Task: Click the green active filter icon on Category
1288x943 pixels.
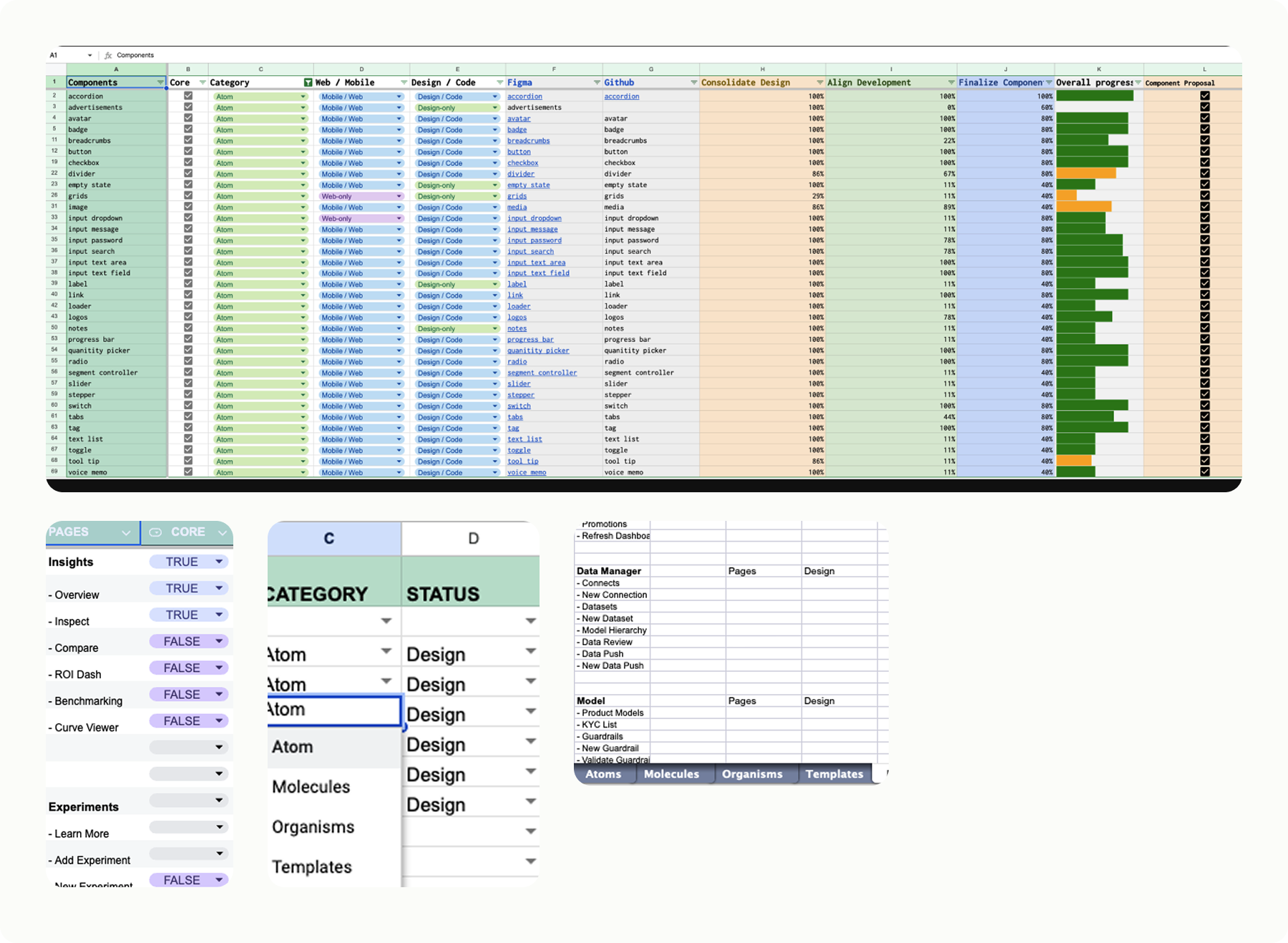Action: [x=308, y=83]
